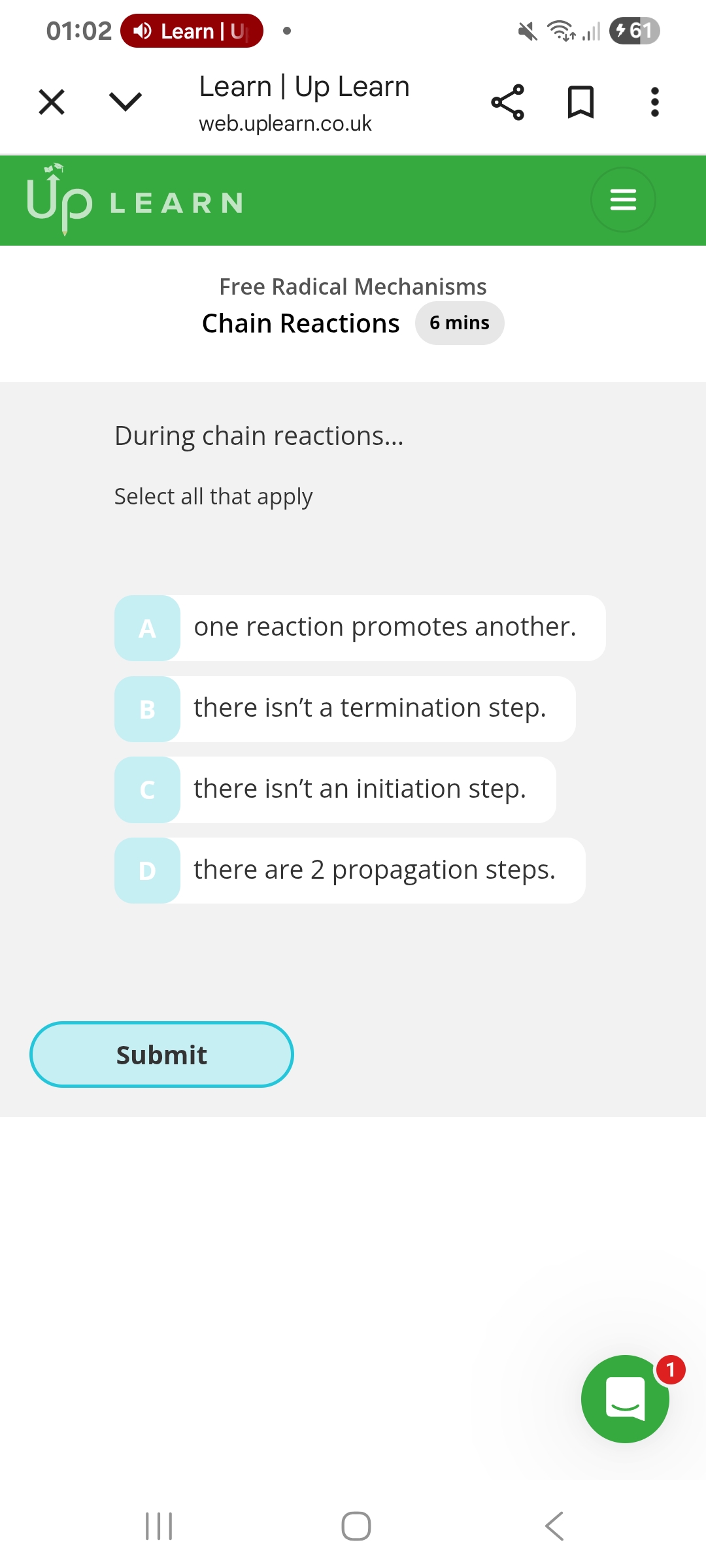The width and height of the screenshot is (706, 1568).
Task: Expand the browser page dropdown chevron
Action: (x=125, y=102)
